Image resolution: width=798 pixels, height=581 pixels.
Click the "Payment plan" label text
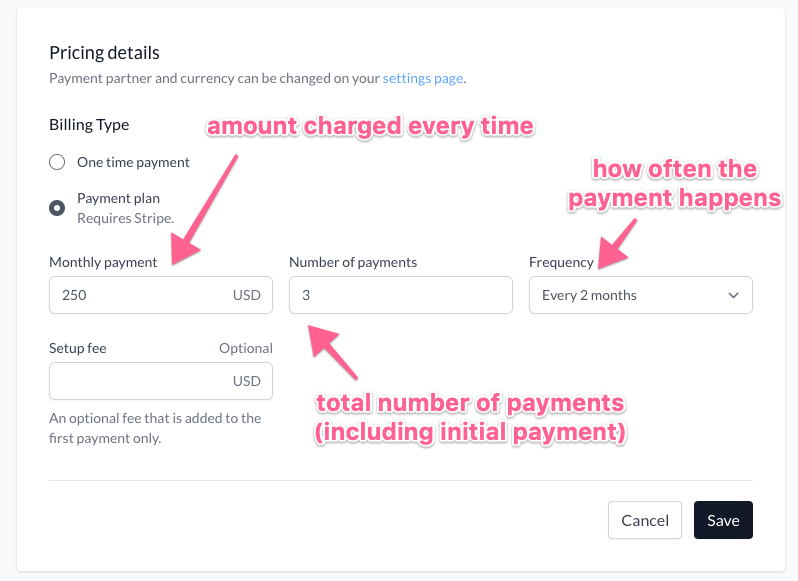click(x=118, y=198)
